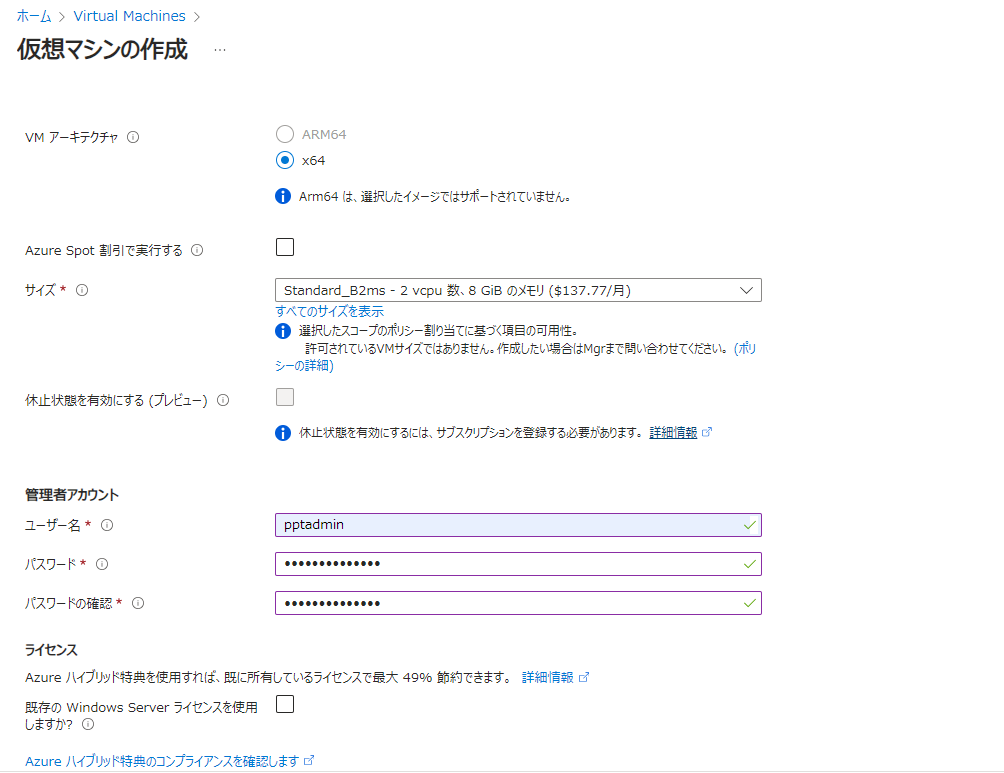Click blue info icon beside Arm64 support message

tap(283, 197)
